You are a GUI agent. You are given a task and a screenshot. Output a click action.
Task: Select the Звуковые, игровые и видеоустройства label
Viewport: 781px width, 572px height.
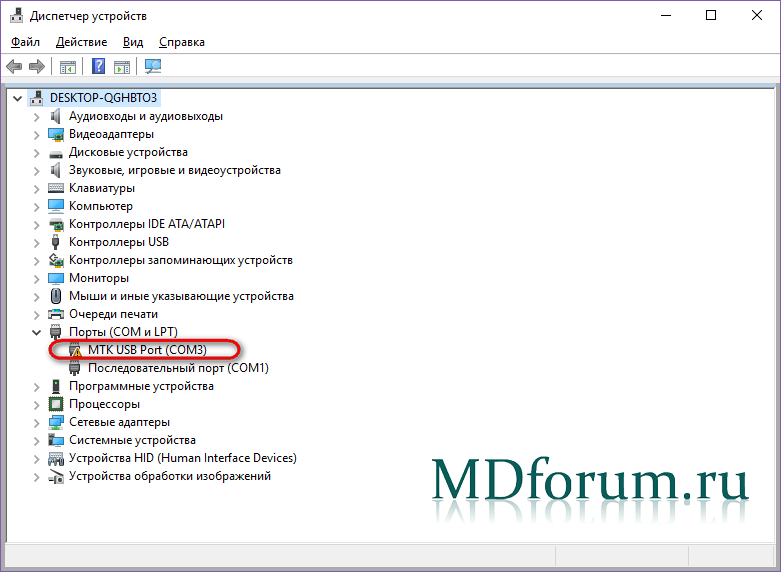[x=175, y=170]
